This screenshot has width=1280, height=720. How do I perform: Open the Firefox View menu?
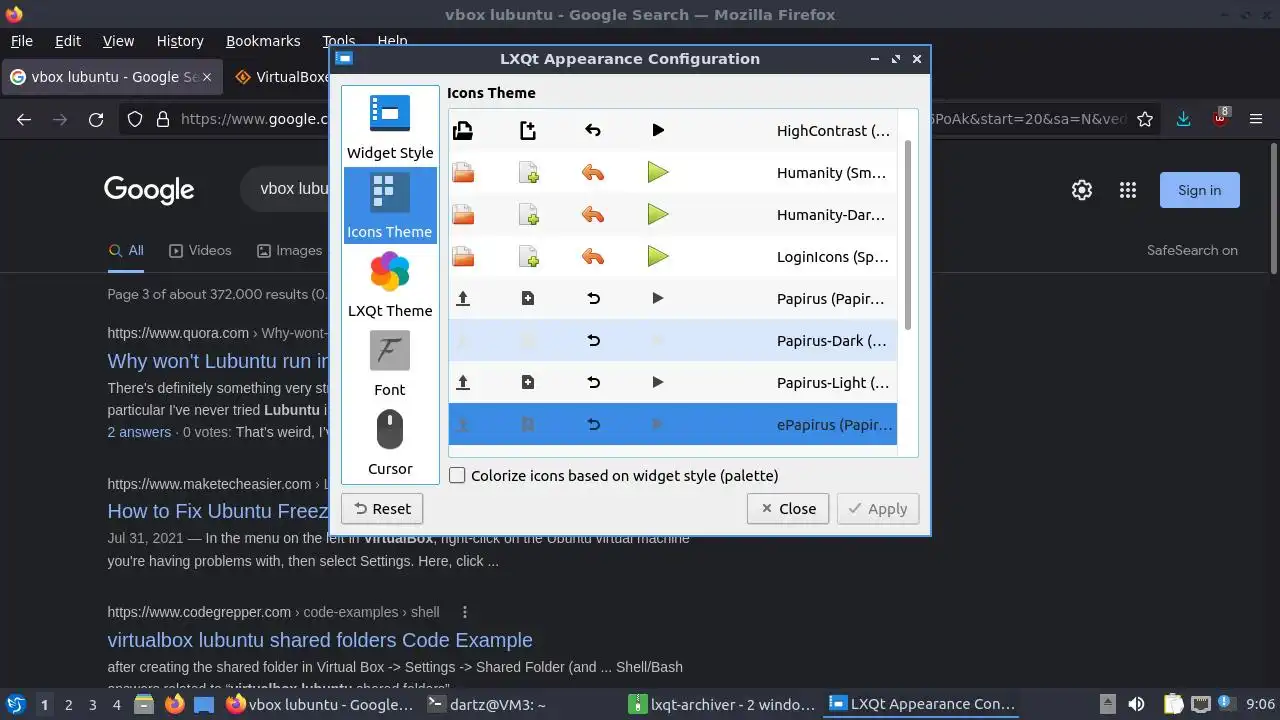[118, 41]
